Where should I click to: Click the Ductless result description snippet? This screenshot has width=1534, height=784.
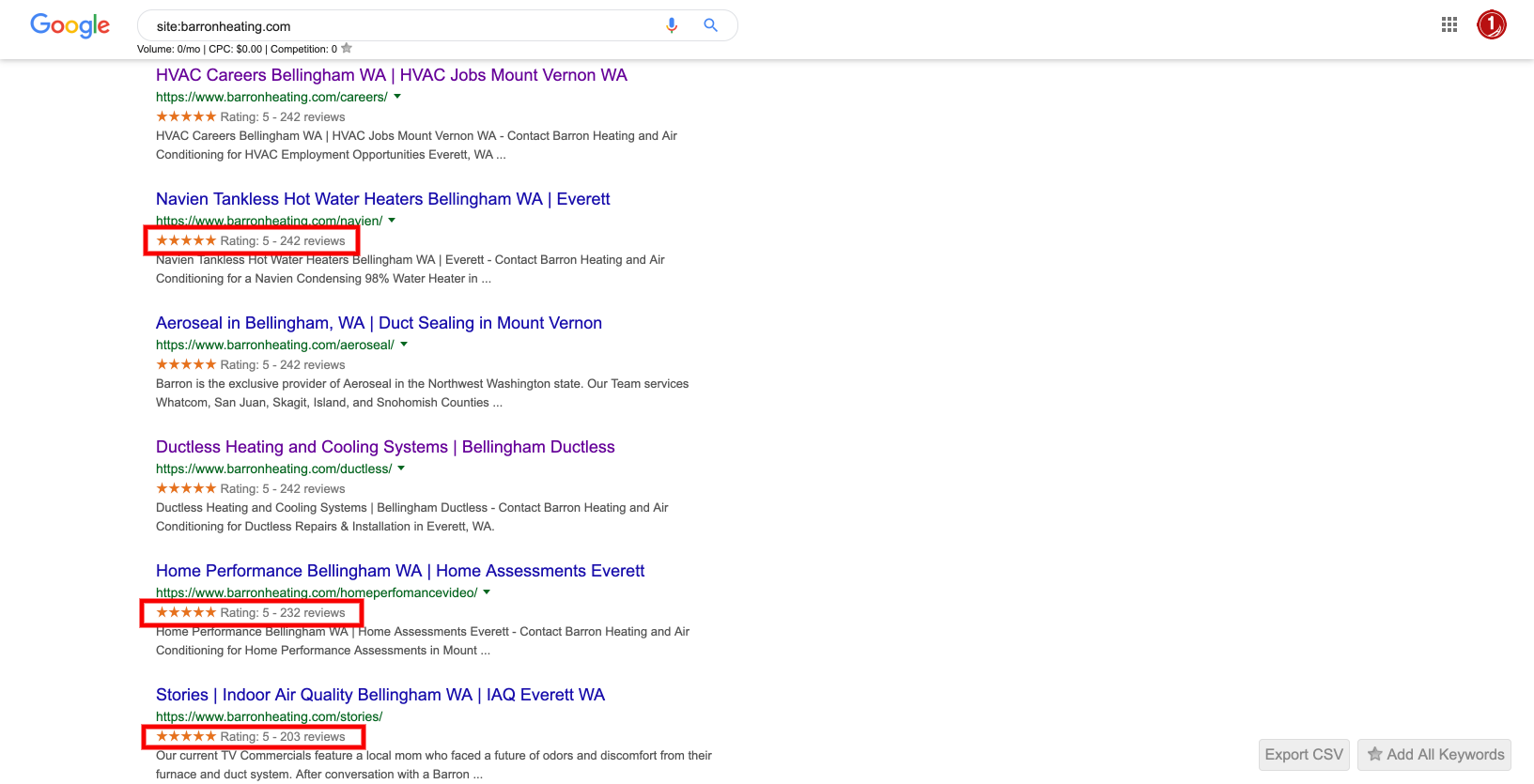(412, 517)
